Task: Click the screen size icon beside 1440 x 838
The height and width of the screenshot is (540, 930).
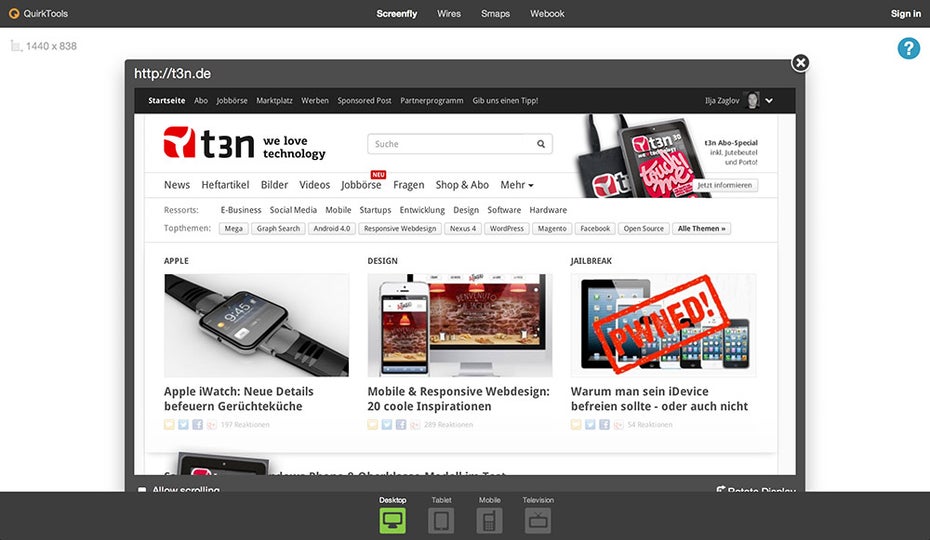Action: 16,46
